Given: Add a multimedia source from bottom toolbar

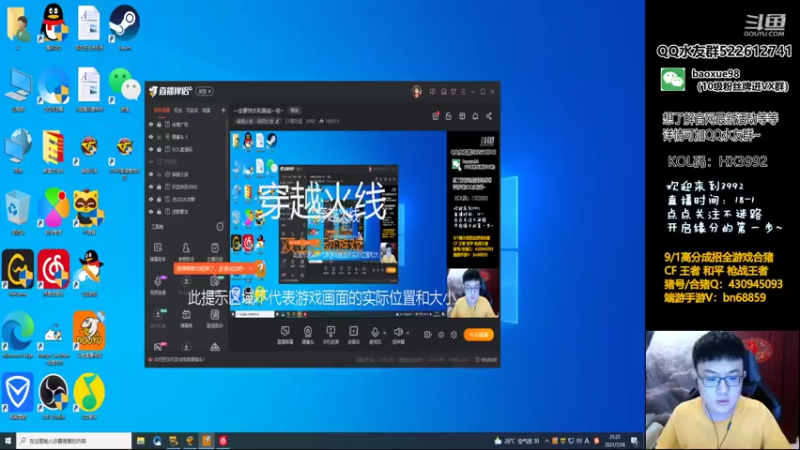Looking at the screenshot, I should 353,335.
